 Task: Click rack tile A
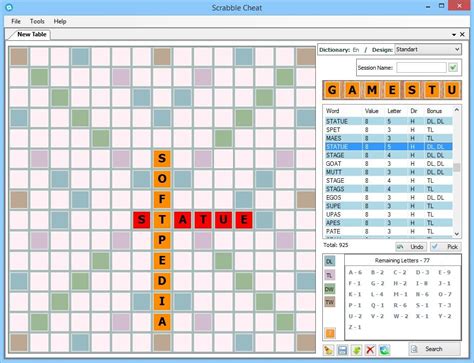352,90
